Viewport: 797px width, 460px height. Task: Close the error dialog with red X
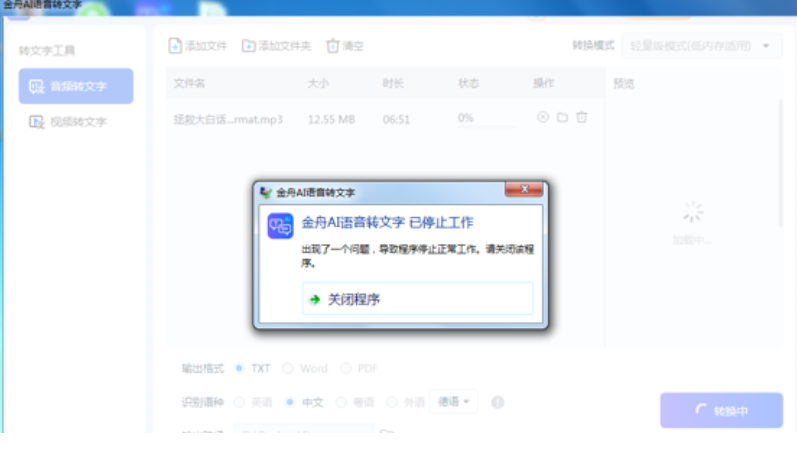pos(524,190)
